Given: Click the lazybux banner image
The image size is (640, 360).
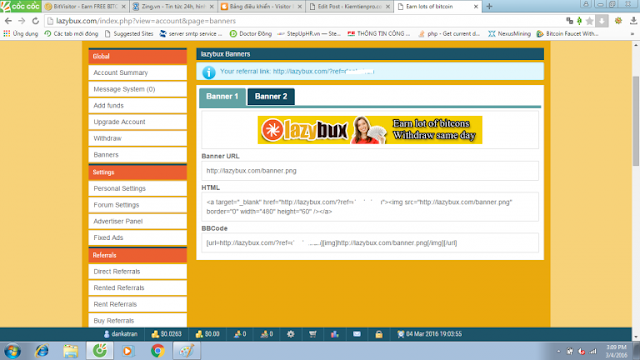Looking at the screenshot, I should [370, 130].
